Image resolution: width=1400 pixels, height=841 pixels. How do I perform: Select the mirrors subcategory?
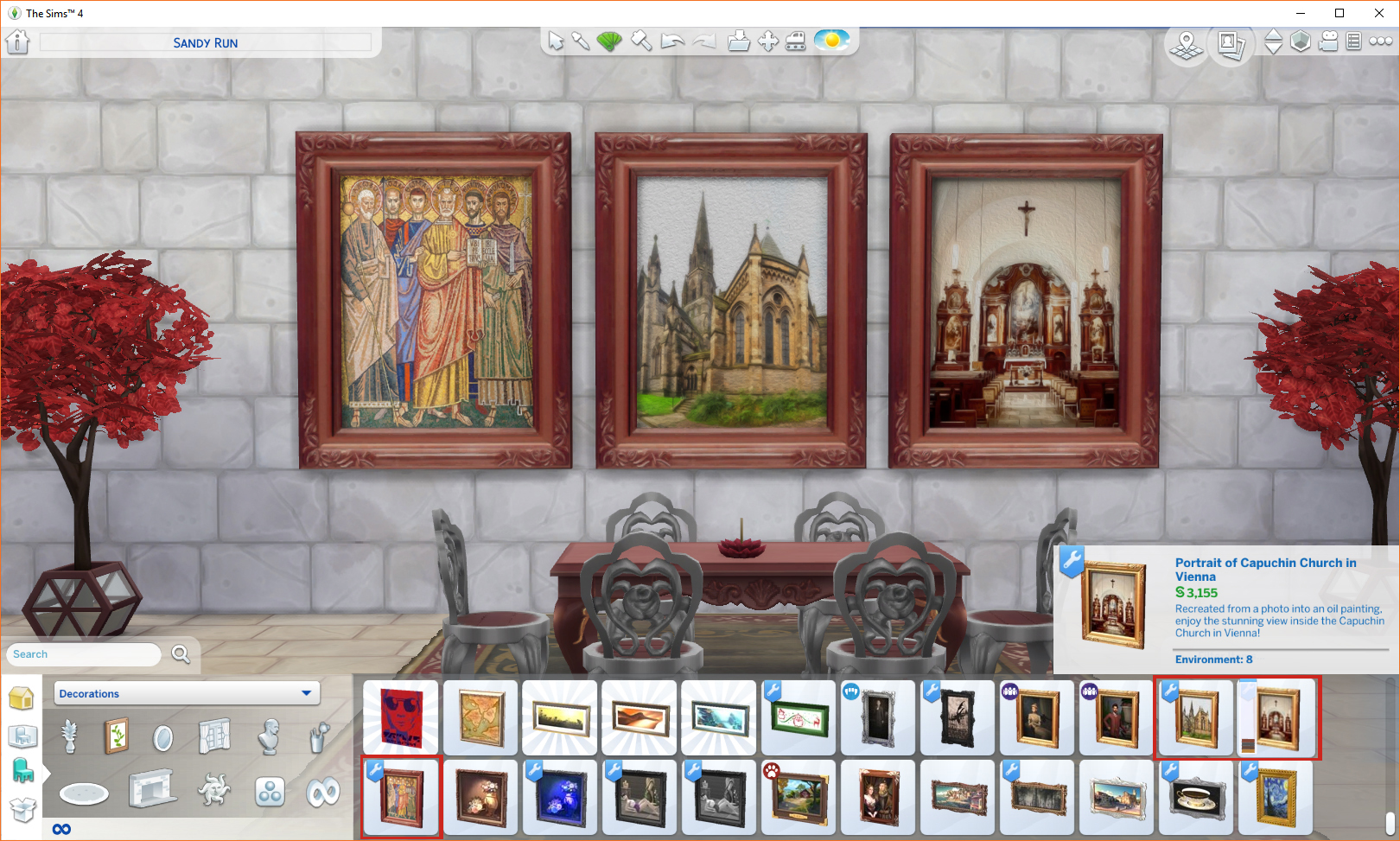click(162, 738)
